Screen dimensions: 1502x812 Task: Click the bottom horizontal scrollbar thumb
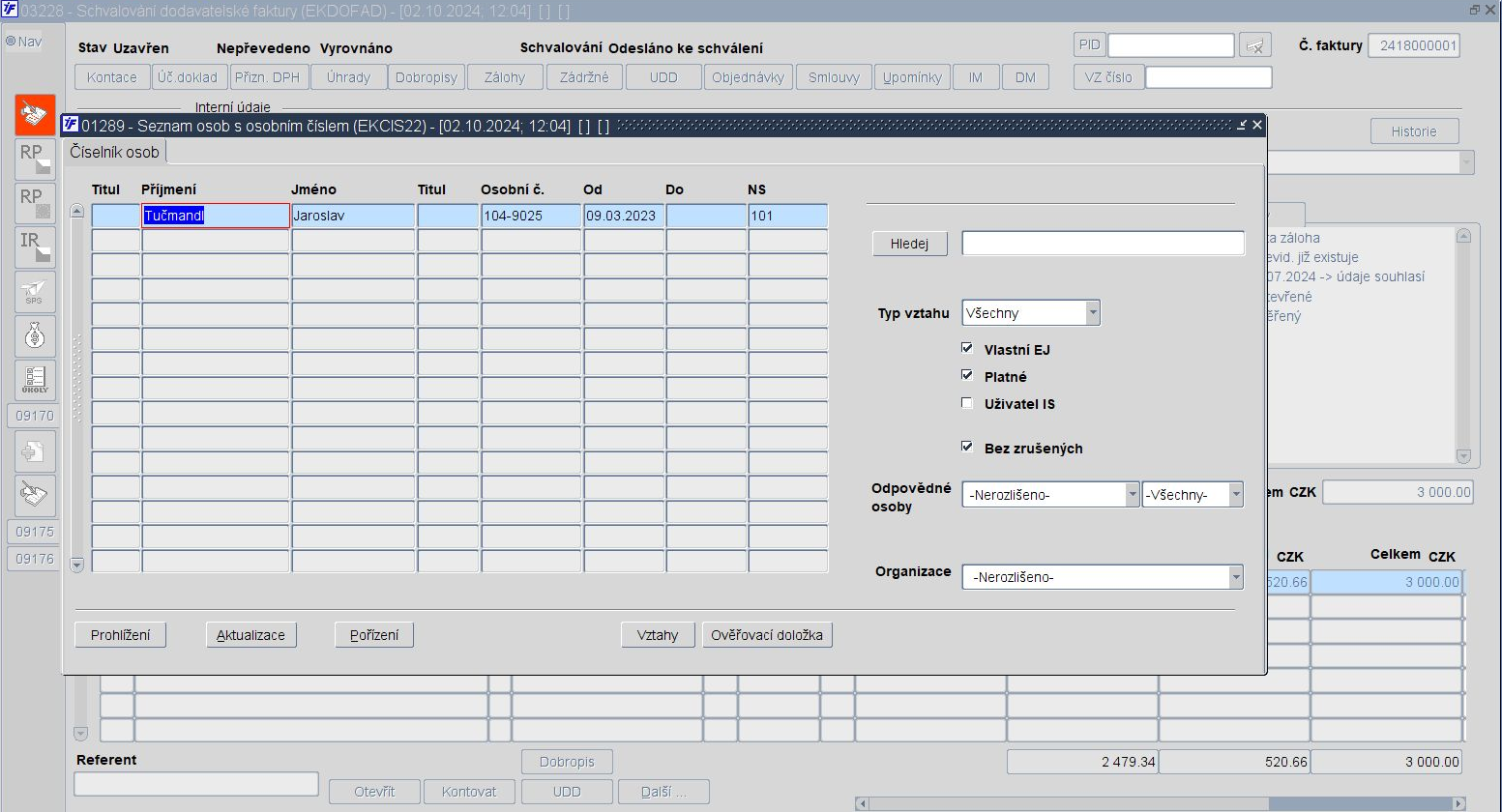[x=1361, y=803]
